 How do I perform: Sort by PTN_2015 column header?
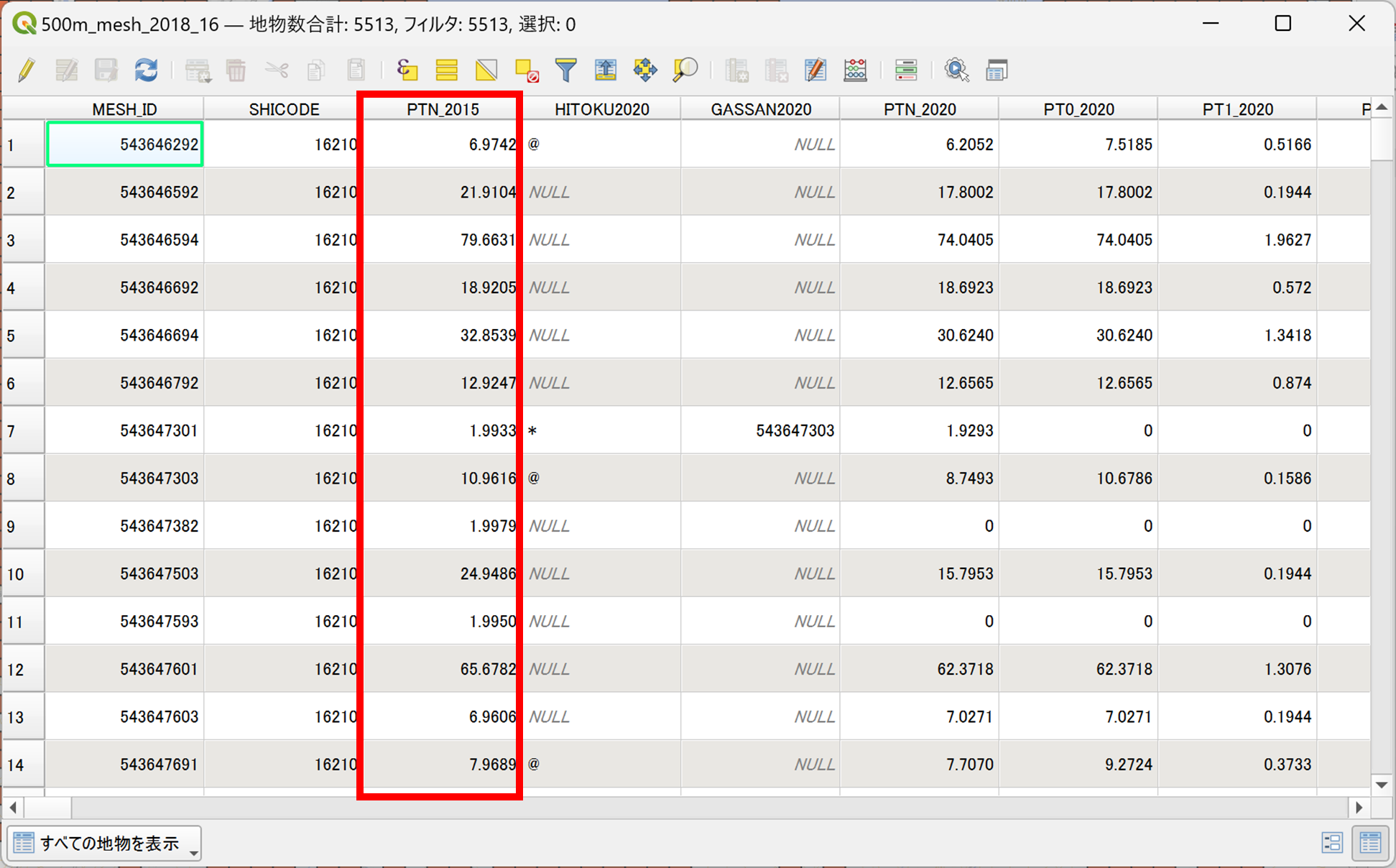pos(442,109)
